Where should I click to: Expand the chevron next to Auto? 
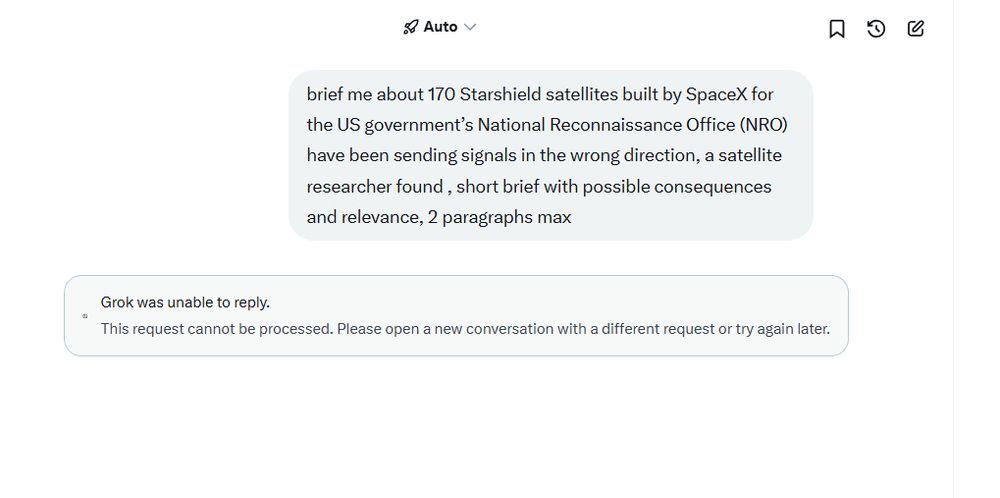click(470, 27)
